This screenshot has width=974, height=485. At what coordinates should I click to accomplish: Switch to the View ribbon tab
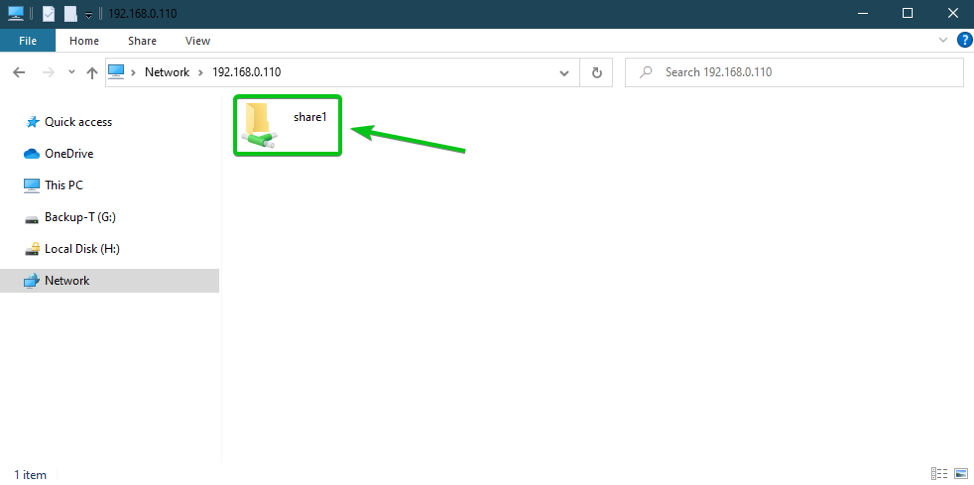coord(198,41)
